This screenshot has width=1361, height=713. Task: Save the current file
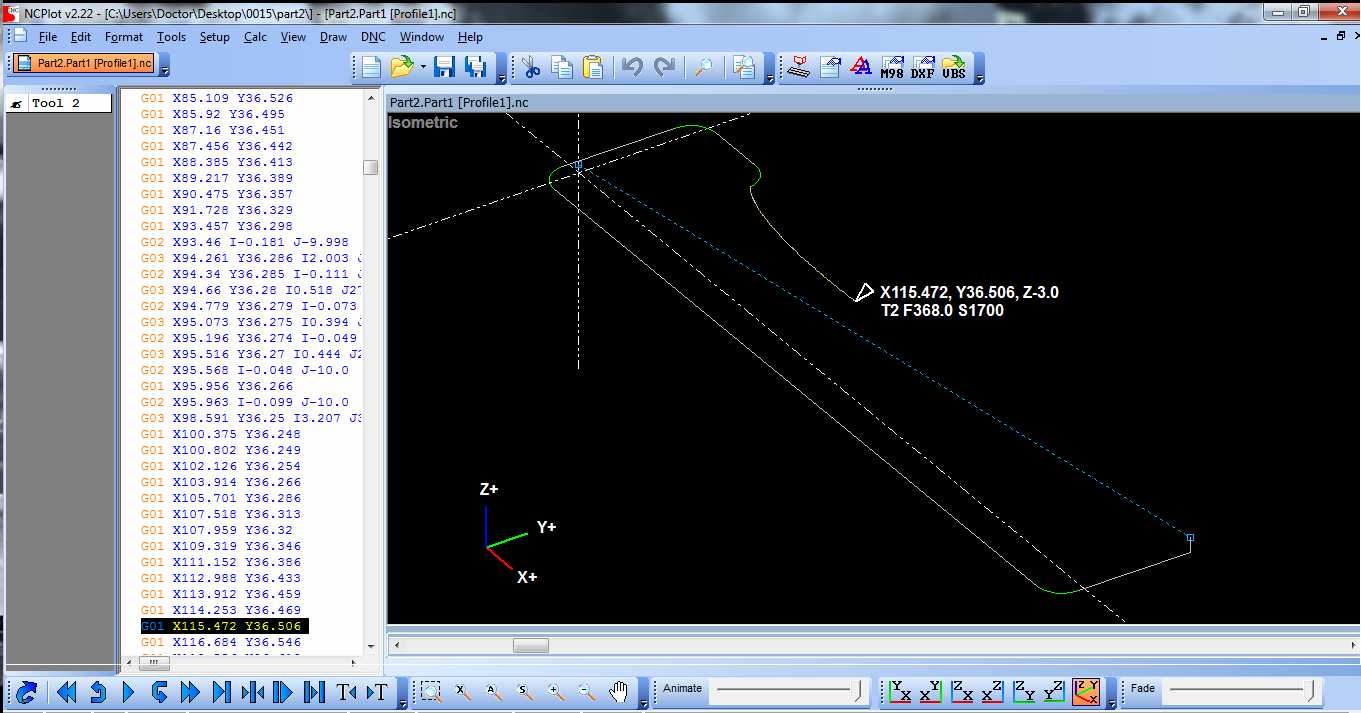pos(445,67)
